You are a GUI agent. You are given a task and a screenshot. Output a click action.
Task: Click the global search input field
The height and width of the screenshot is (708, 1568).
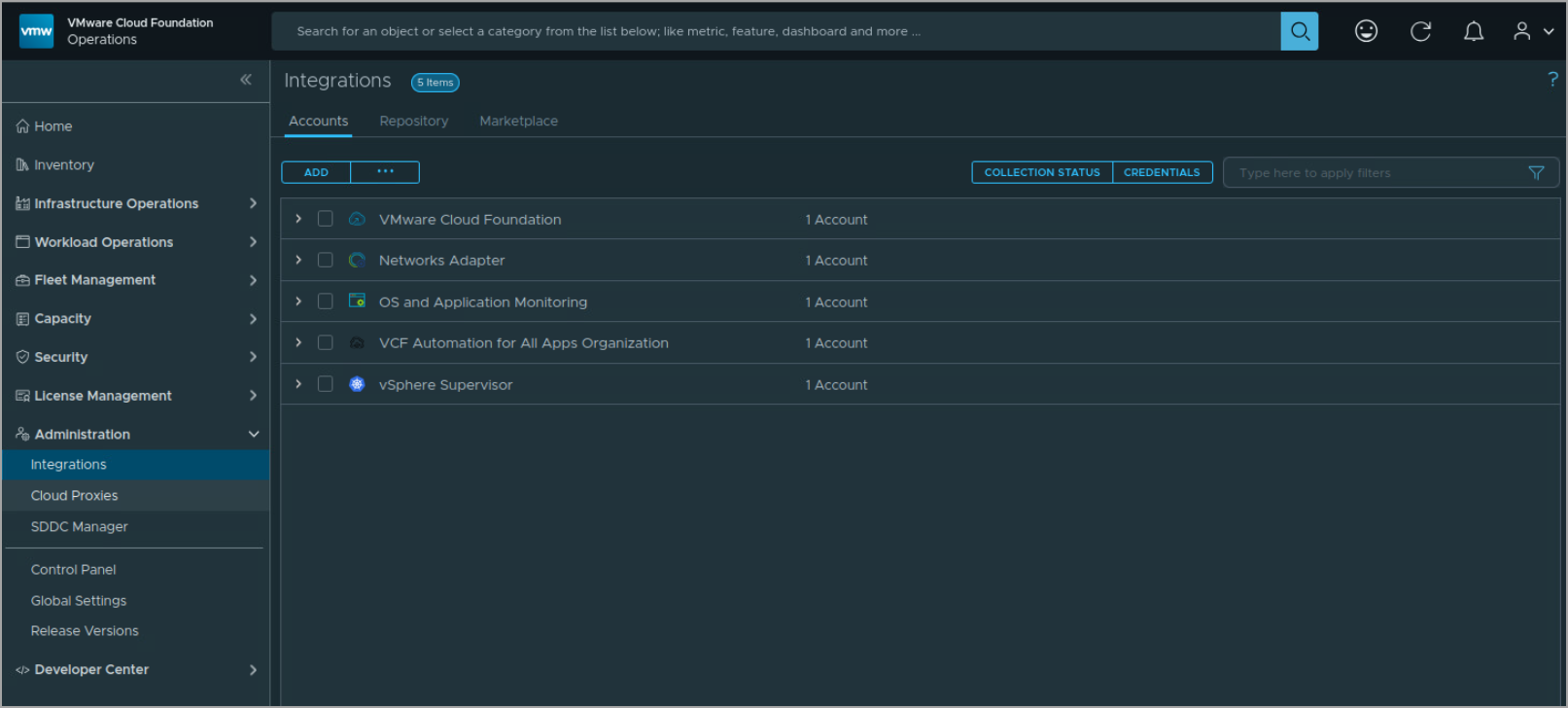(x=777, y=31)
